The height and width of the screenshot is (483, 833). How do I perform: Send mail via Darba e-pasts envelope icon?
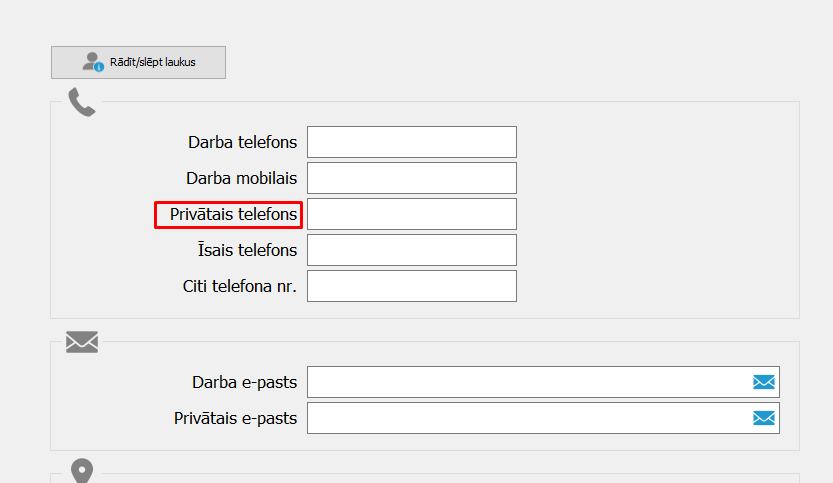[x=763, y=382]
